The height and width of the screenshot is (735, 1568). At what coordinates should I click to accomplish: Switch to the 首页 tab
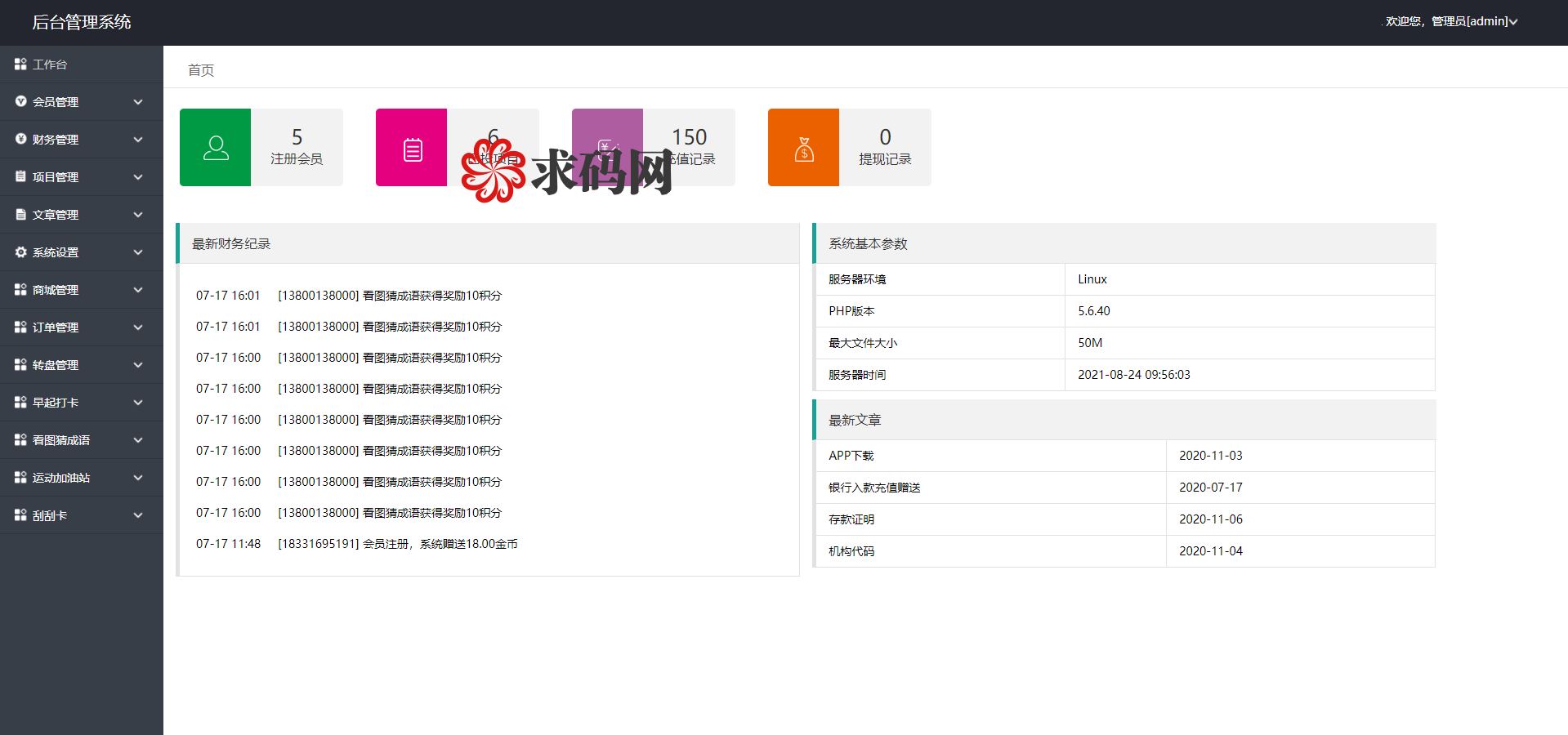click(x=200, y=70)
